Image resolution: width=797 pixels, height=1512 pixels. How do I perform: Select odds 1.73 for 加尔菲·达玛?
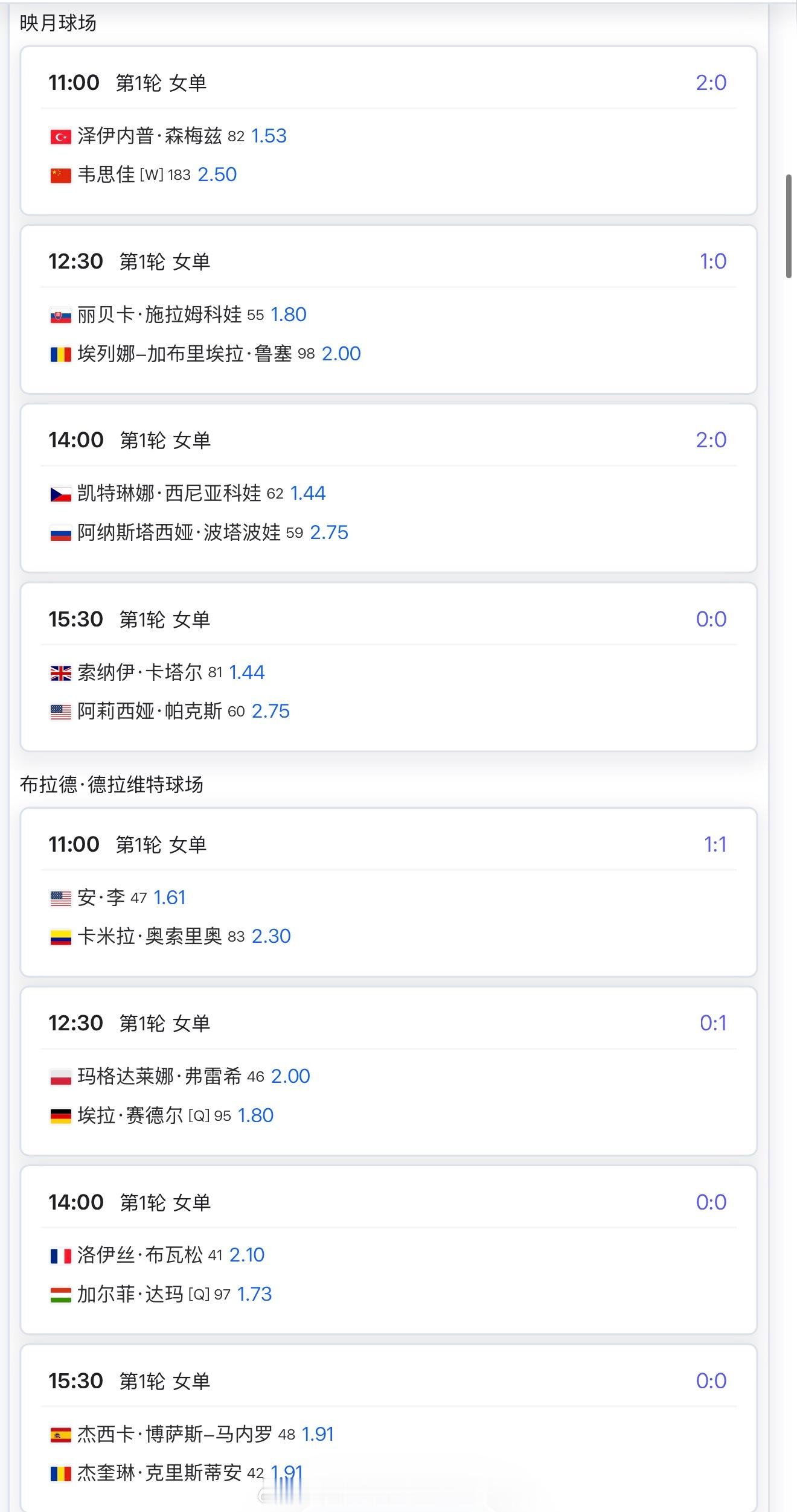click(x=254, y=1294)
